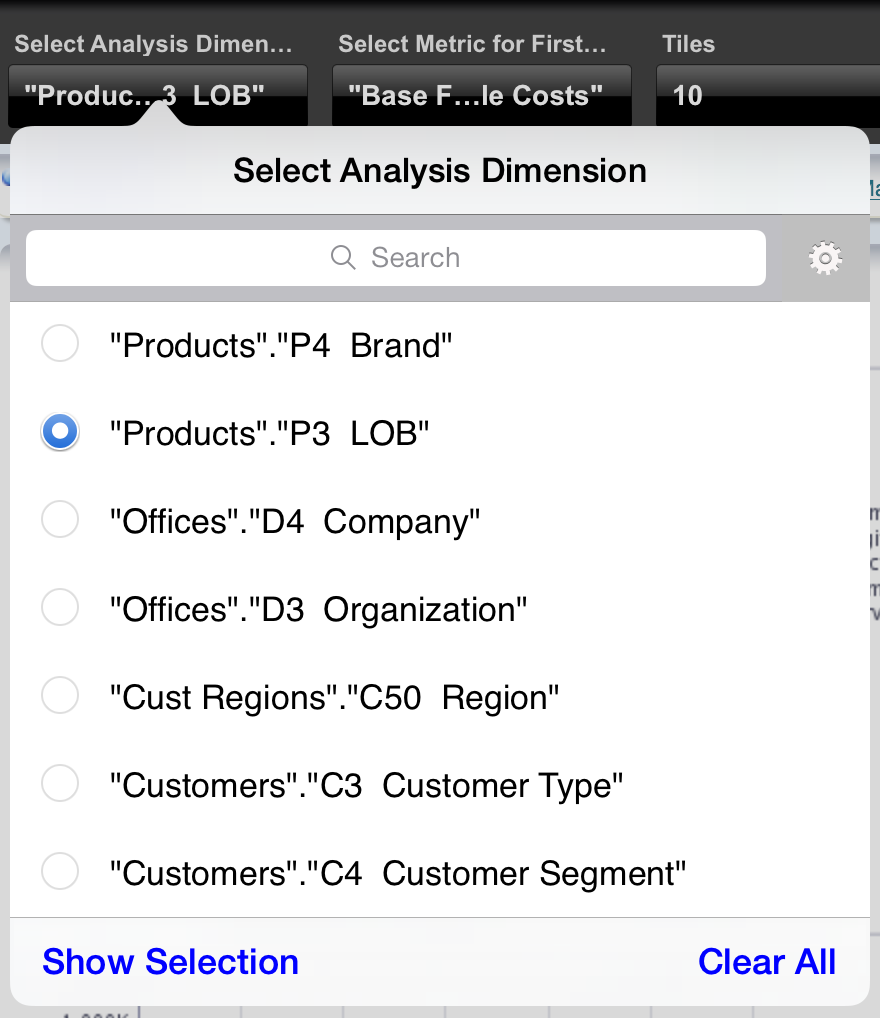This screenshot has width=880, height=1018.
Task: Open the "Base F...le Costs" metric dropdown
Action: click(x=482, y=95)
